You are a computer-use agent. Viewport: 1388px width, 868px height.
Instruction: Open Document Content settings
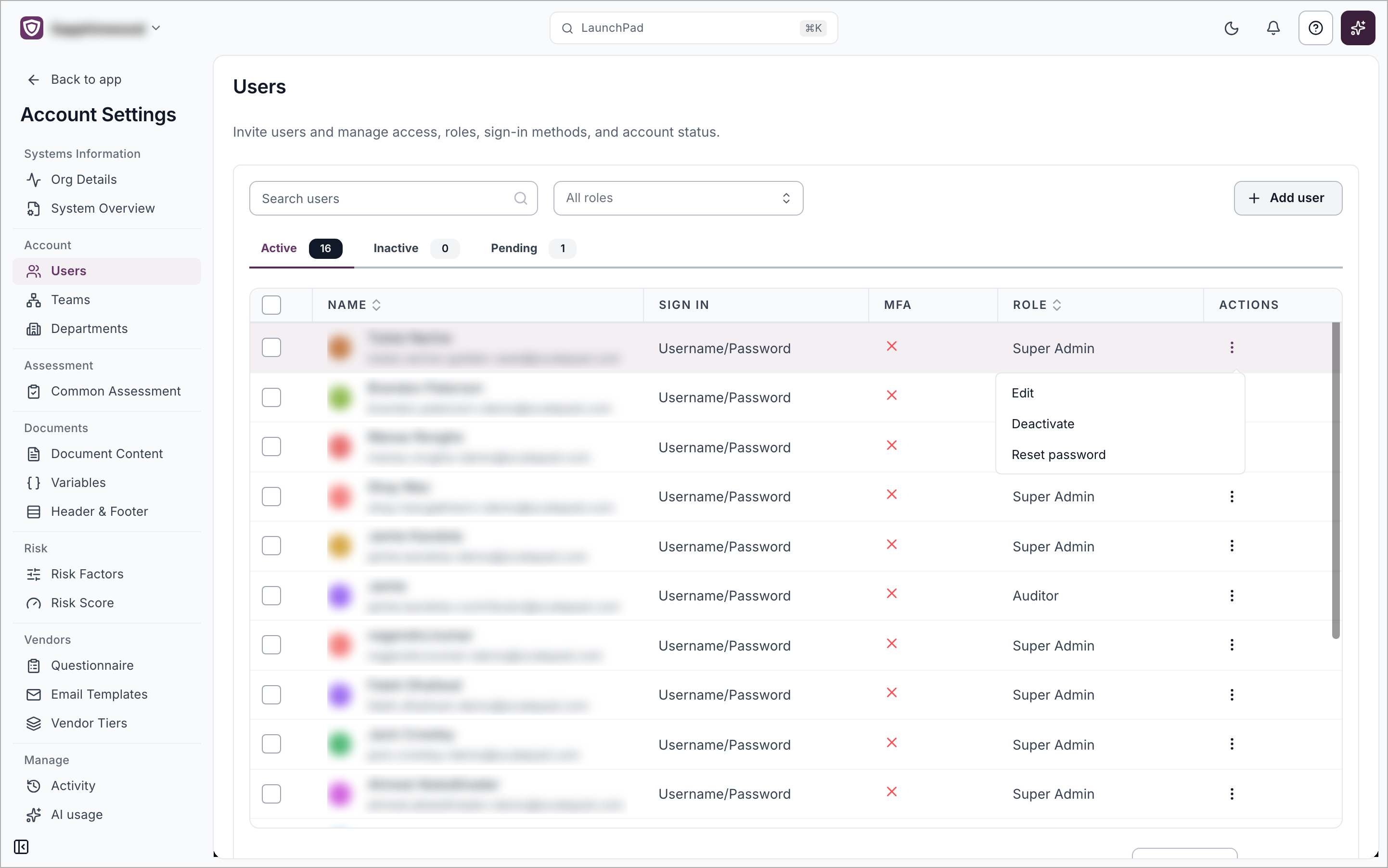pos(107,454)
